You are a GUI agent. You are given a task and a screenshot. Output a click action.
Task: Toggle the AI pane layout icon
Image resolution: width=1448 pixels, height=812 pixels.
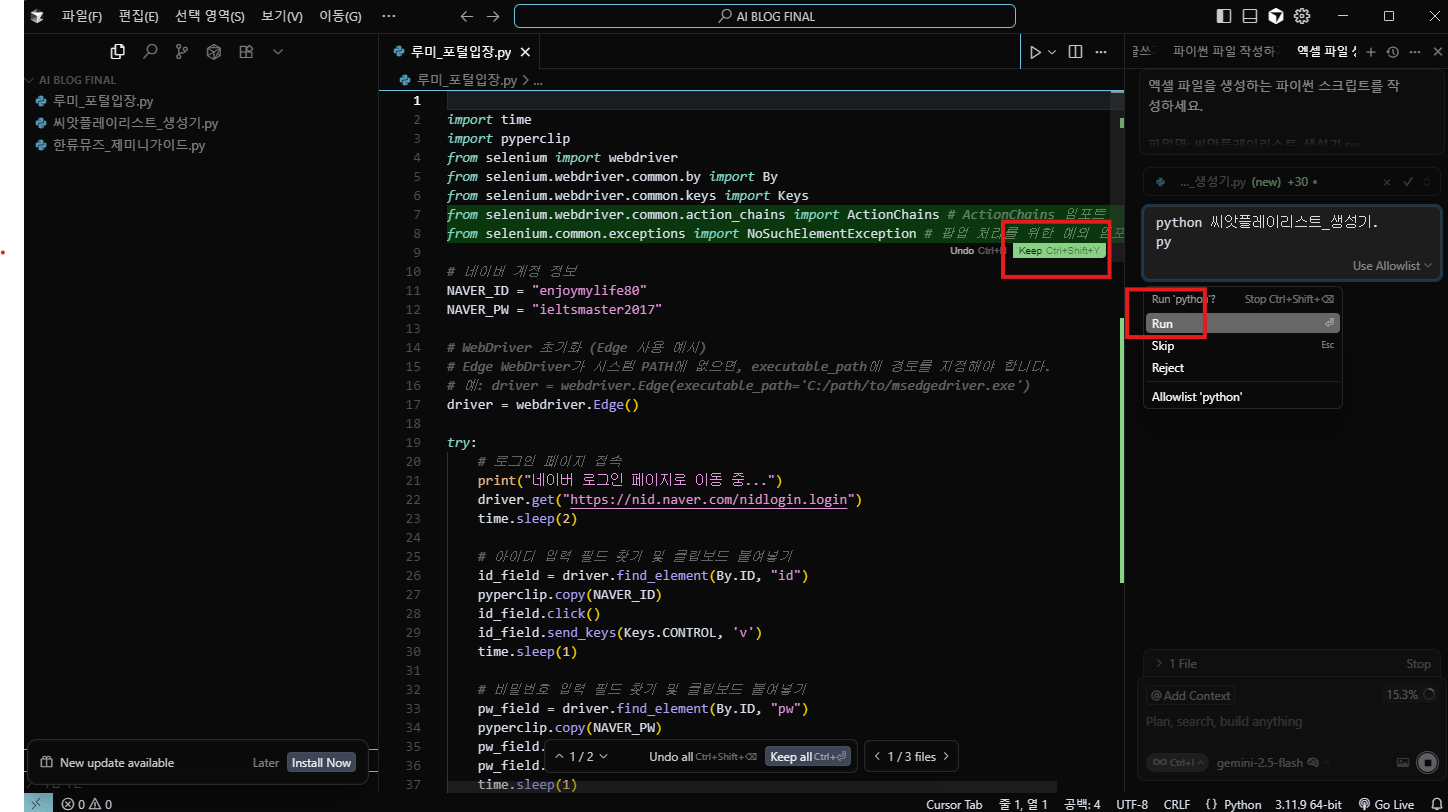point(1275,16)
